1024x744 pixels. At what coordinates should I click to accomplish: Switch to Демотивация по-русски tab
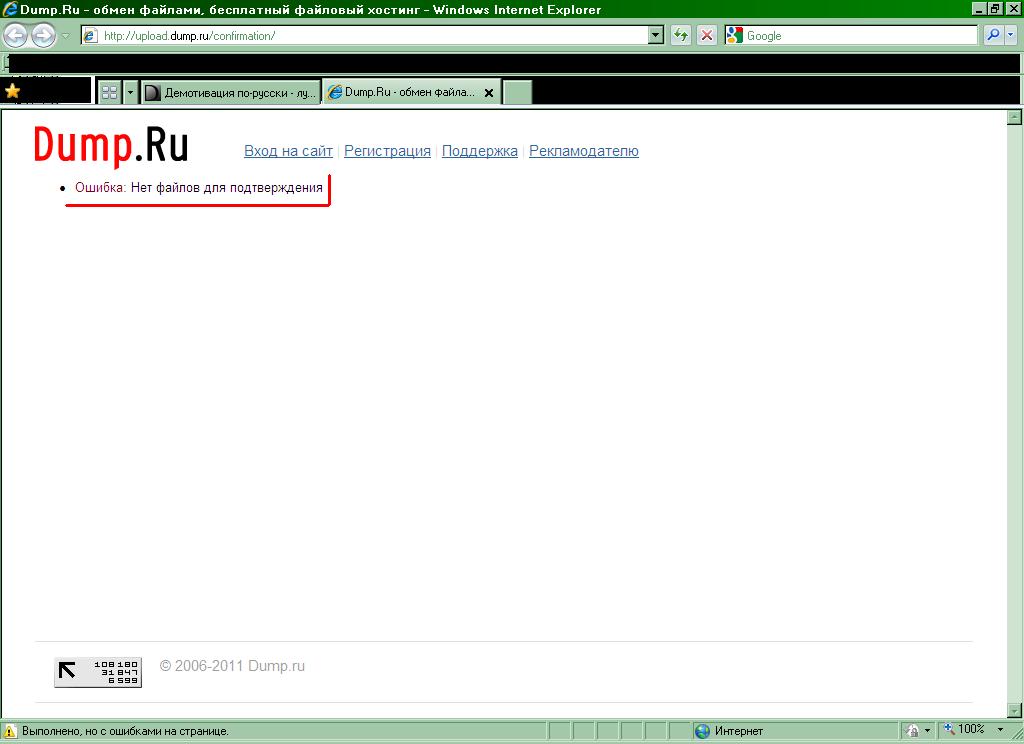231,93
